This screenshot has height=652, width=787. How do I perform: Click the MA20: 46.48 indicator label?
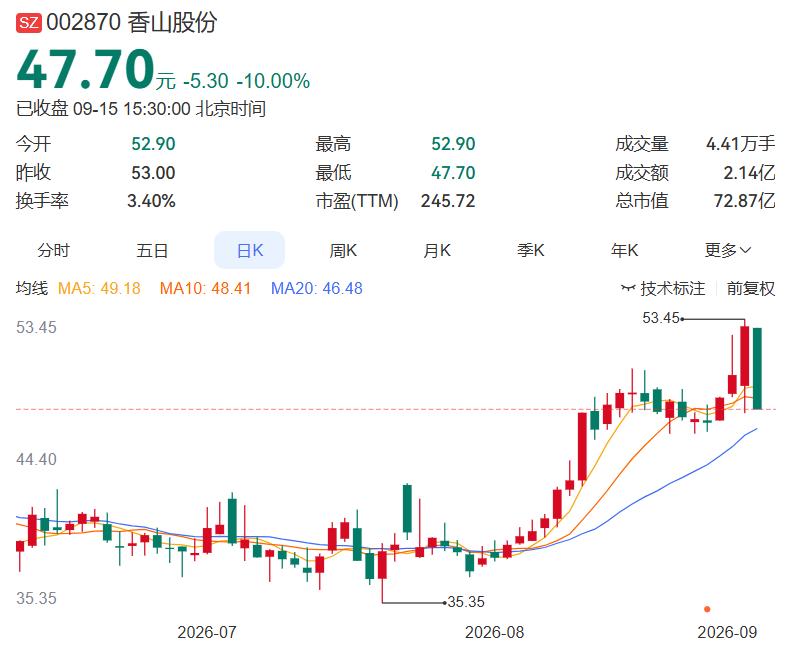[317, 288]
